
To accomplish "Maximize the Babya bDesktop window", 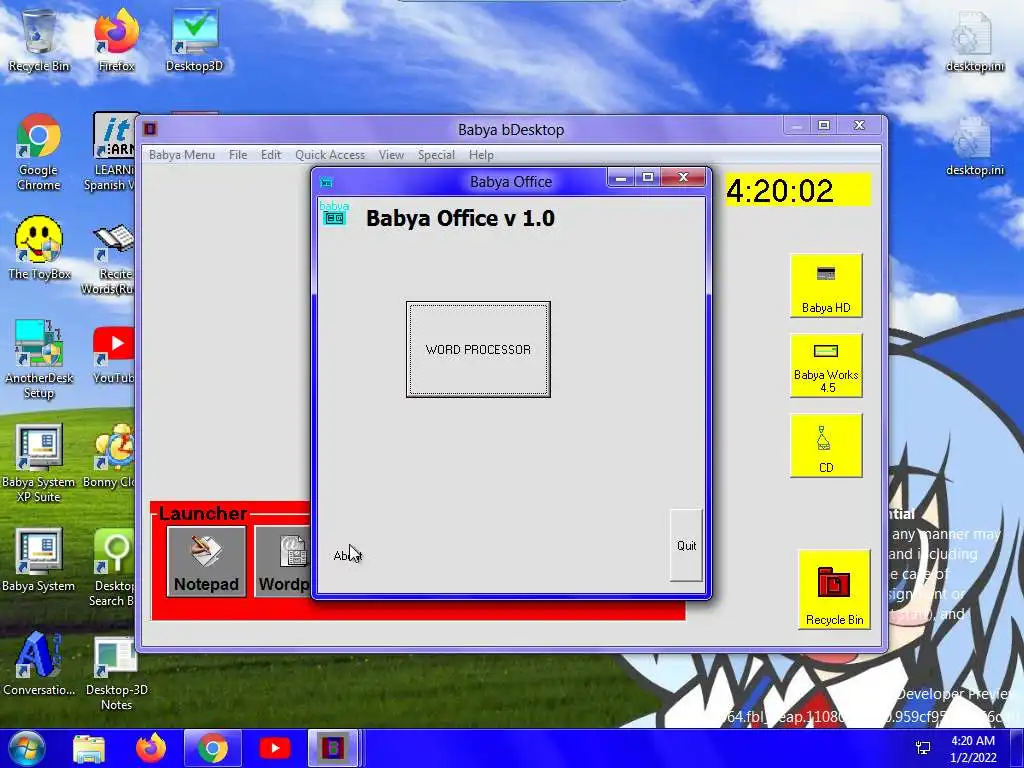I will pos(824,125).
